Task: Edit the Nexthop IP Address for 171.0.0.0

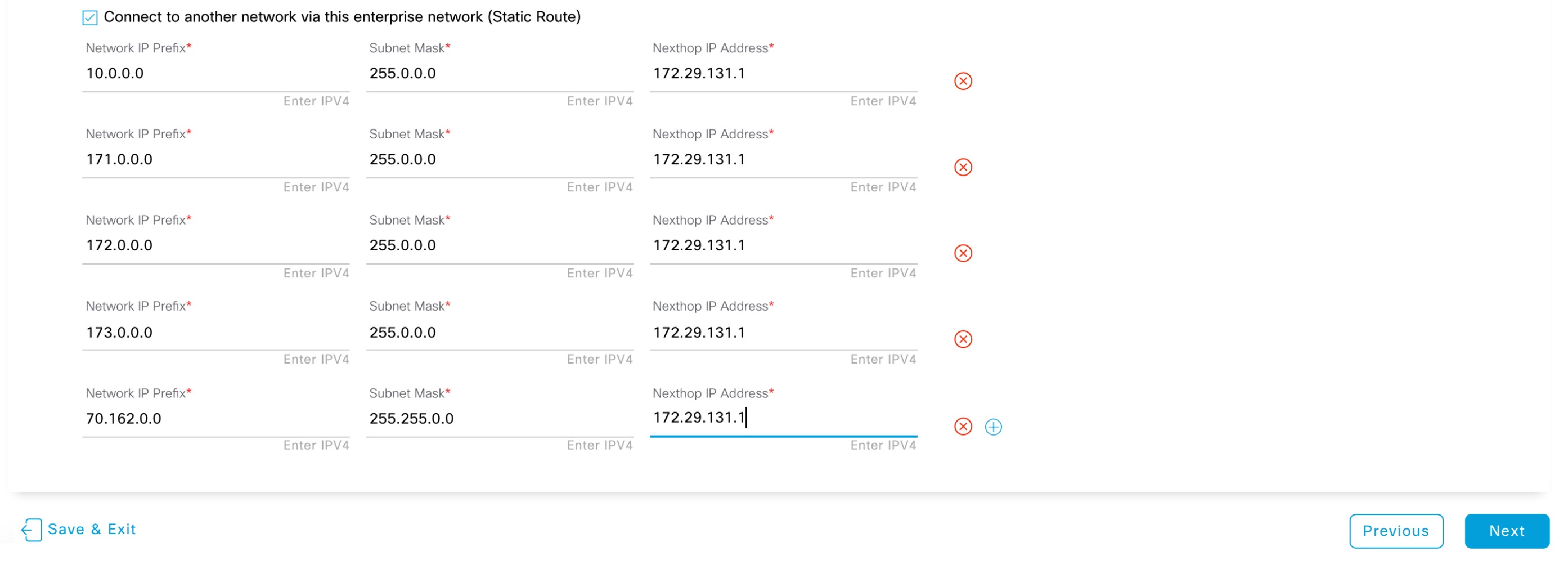Action: coord(783,160)
